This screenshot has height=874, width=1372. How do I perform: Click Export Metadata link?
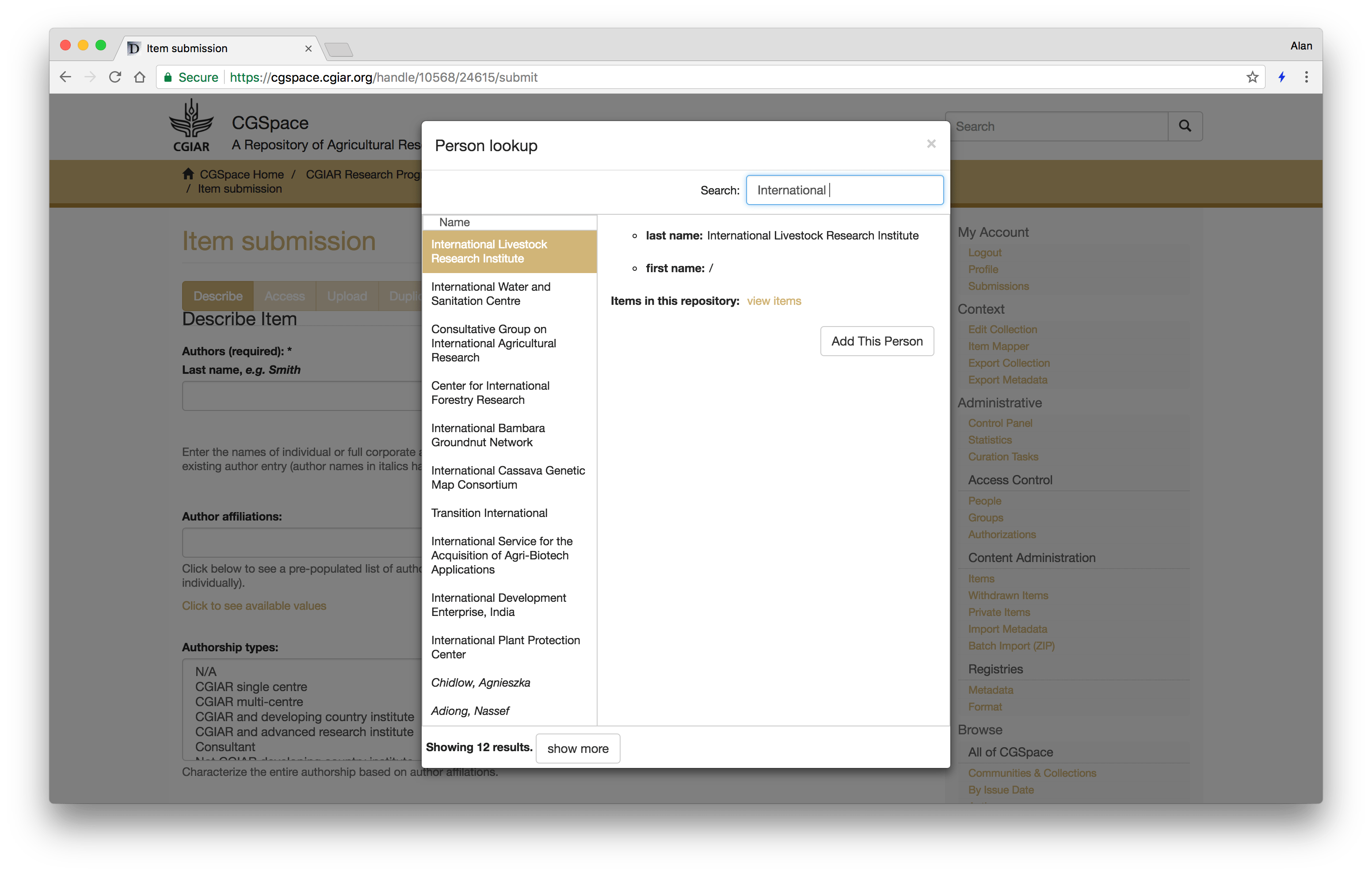click(1007, 380)
